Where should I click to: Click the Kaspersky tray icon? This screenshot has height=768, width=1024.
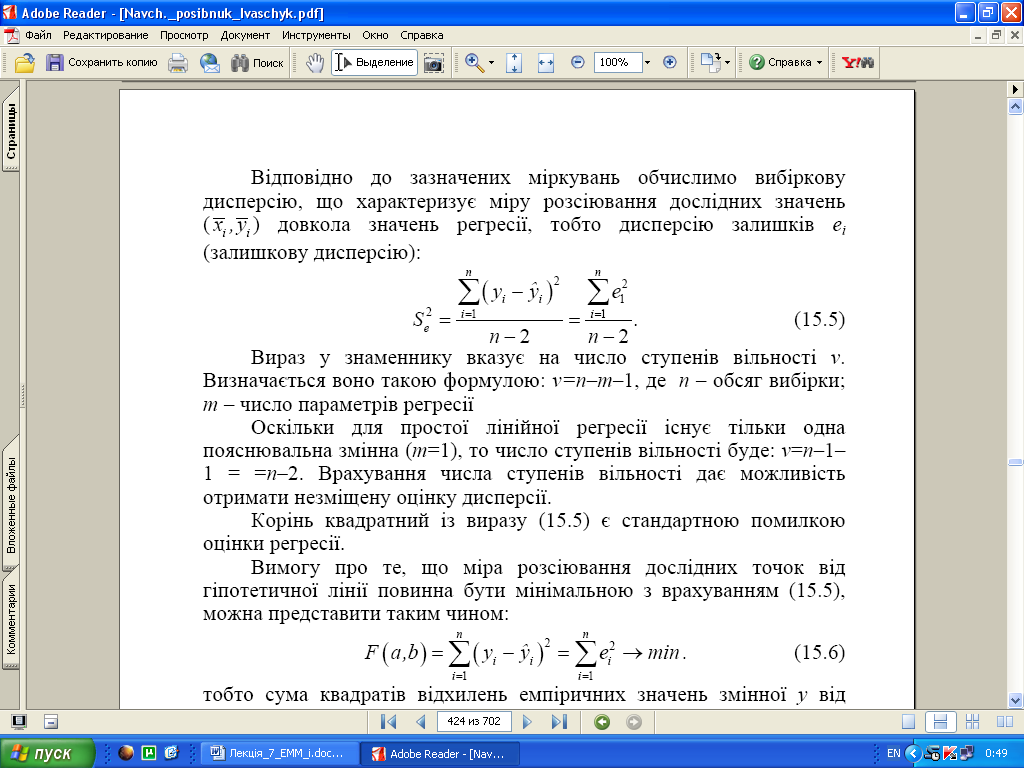click(x=950, y=754)
